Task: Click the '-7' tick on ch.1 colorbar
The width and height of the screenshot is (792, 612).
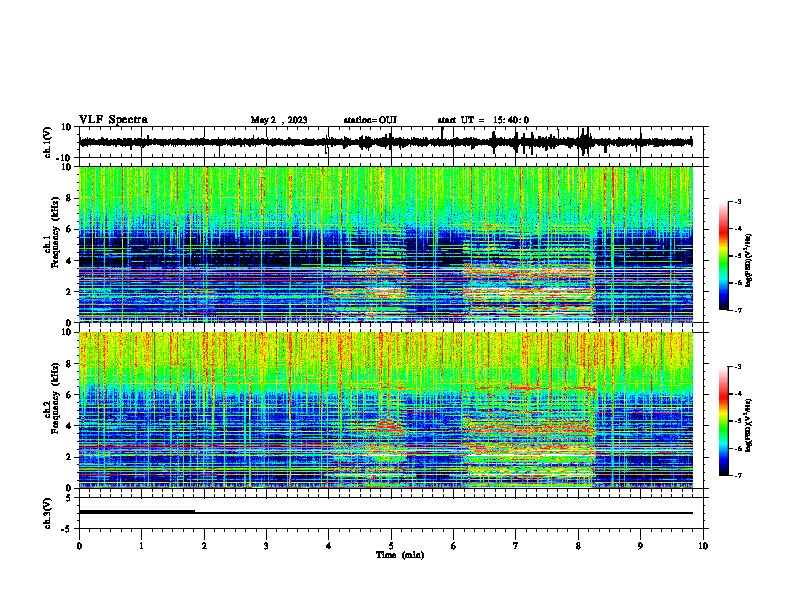Action: (737, 310)
